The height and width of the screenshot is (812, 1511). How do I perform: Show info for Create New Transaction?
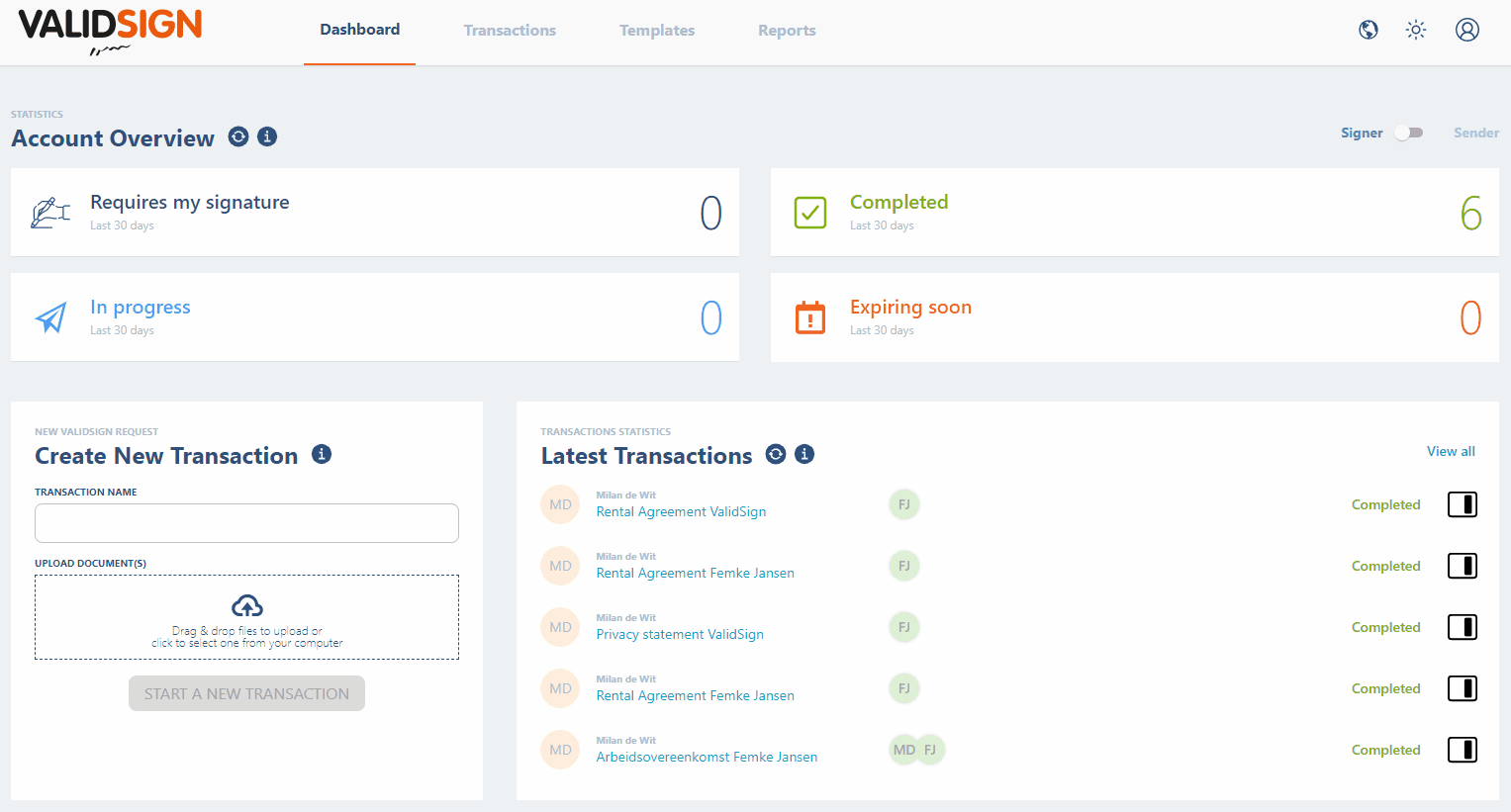[322, 454]
